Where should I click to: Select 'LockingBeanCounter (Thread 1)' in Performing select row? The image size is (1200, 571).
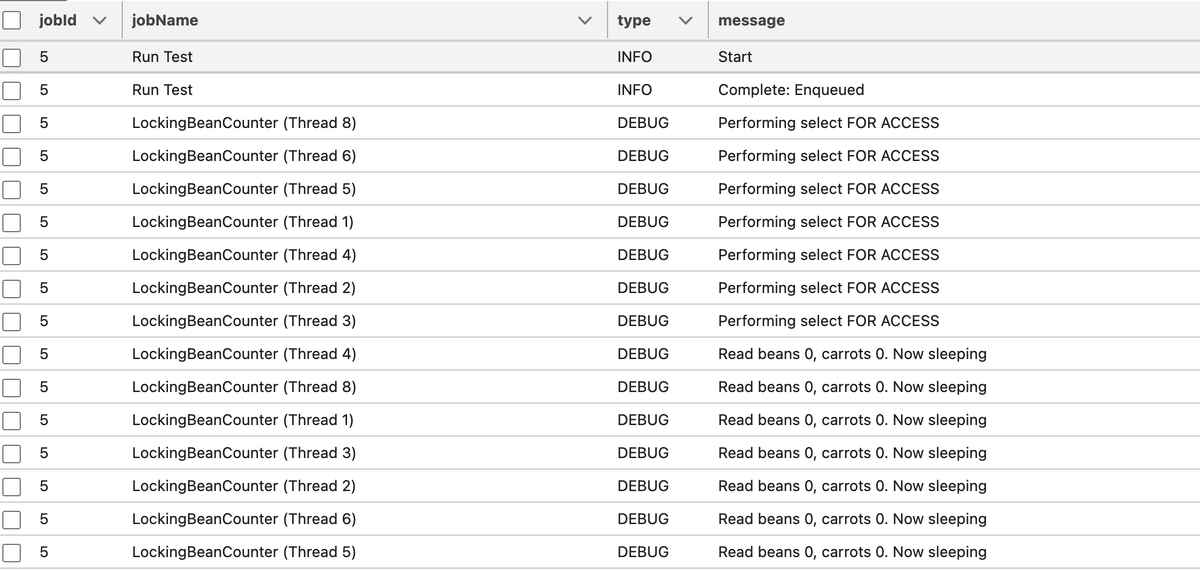pyautogui.click(x=243, y=222)
